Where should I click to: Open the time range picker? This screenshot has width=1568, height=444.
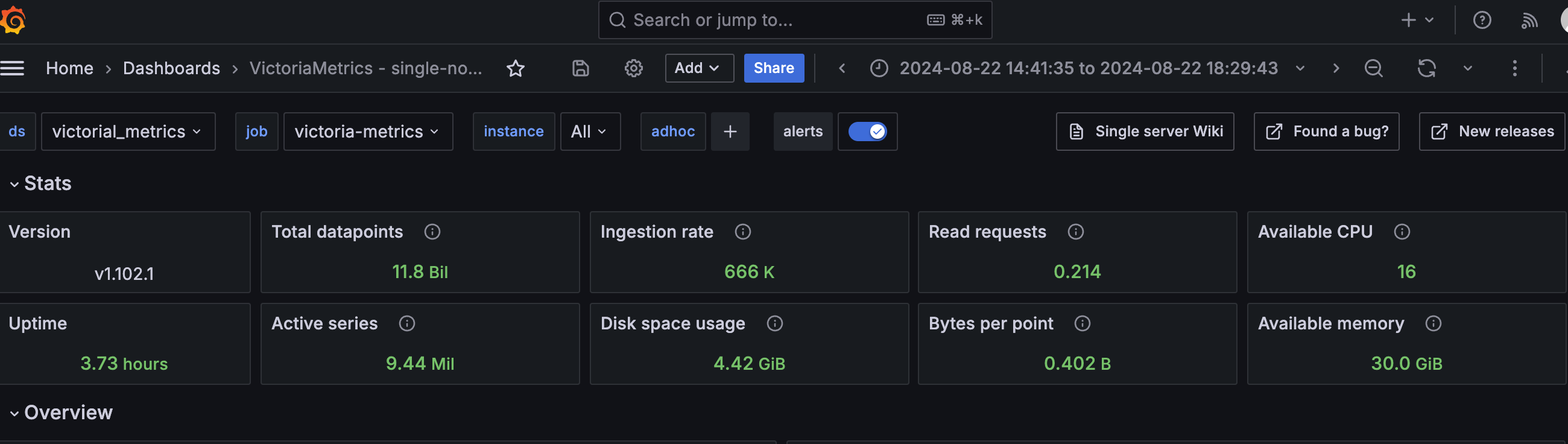[1087, 68]
